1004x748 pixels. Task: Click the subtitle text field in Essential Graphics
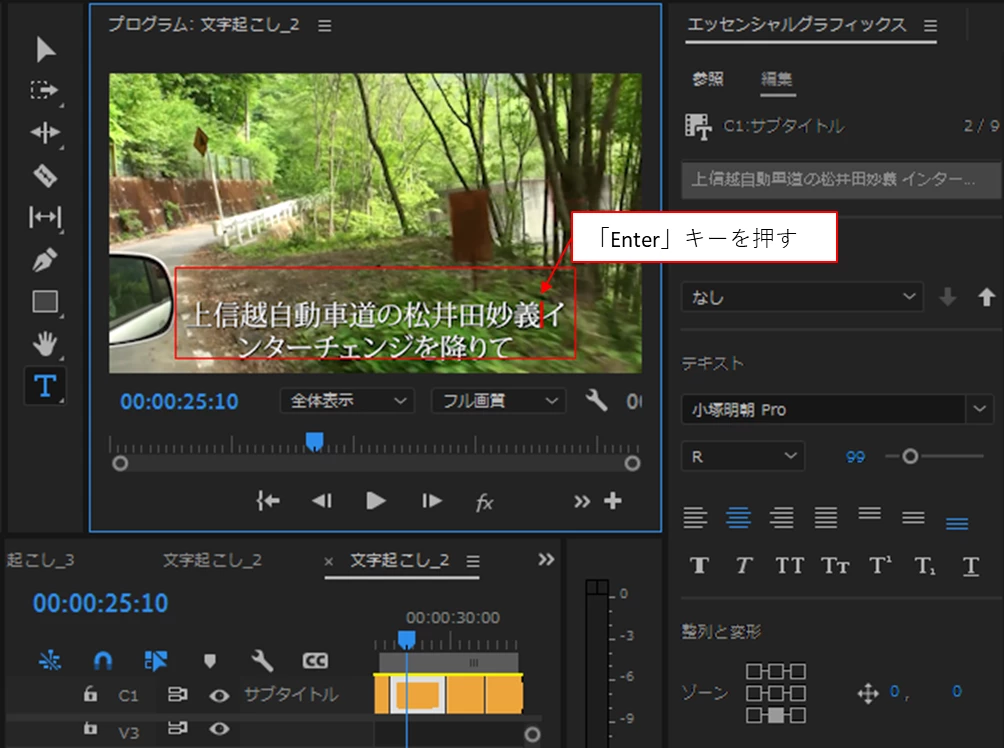[841, 179]
